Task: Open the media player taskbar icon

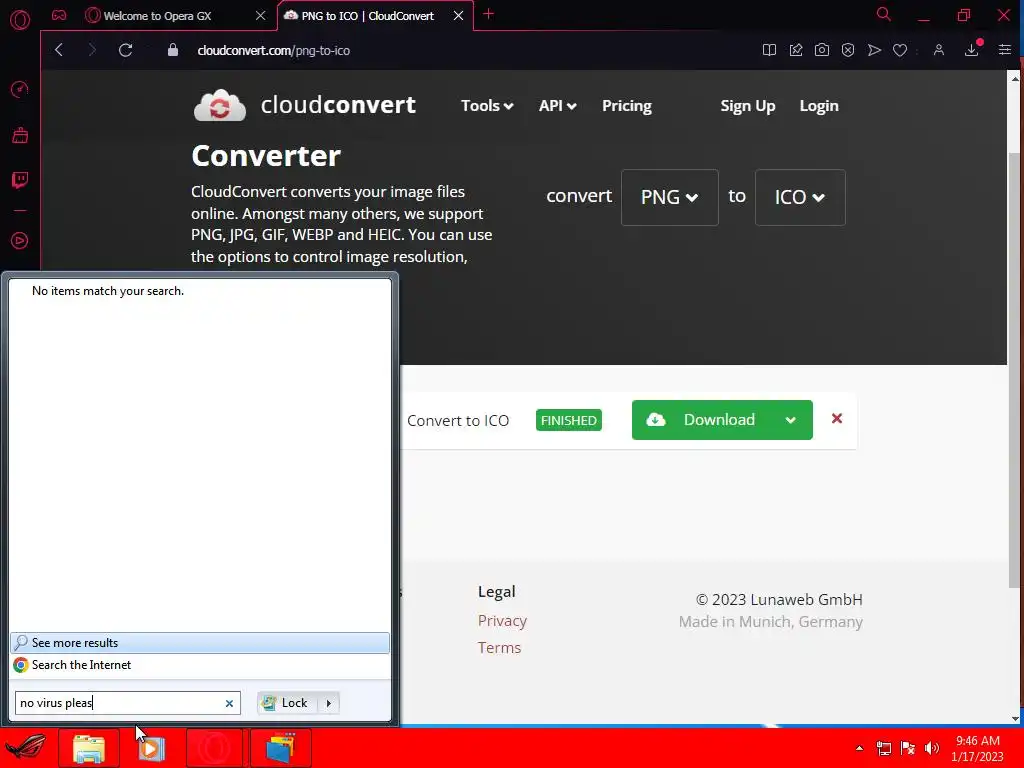Action: [x=151, y=748]
